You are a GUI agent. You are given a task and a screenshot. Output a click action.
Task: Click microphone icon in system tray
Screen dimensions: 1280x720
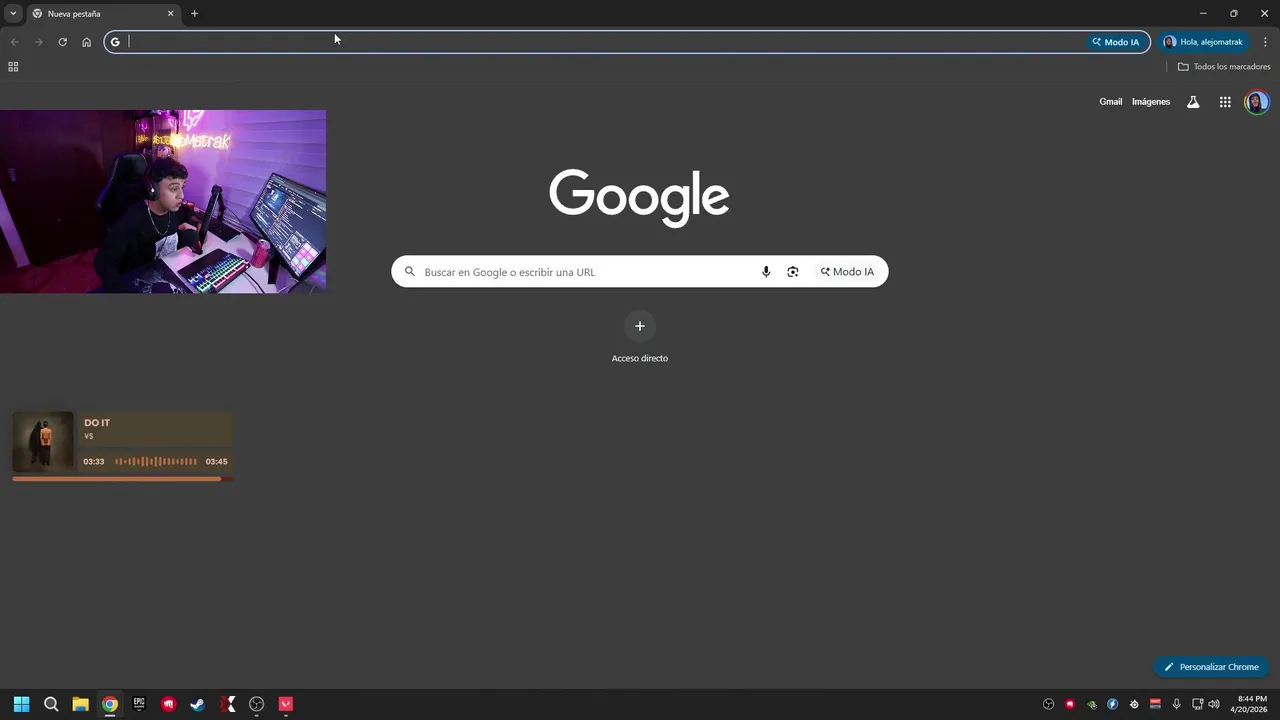click(x=1176, y=704)
